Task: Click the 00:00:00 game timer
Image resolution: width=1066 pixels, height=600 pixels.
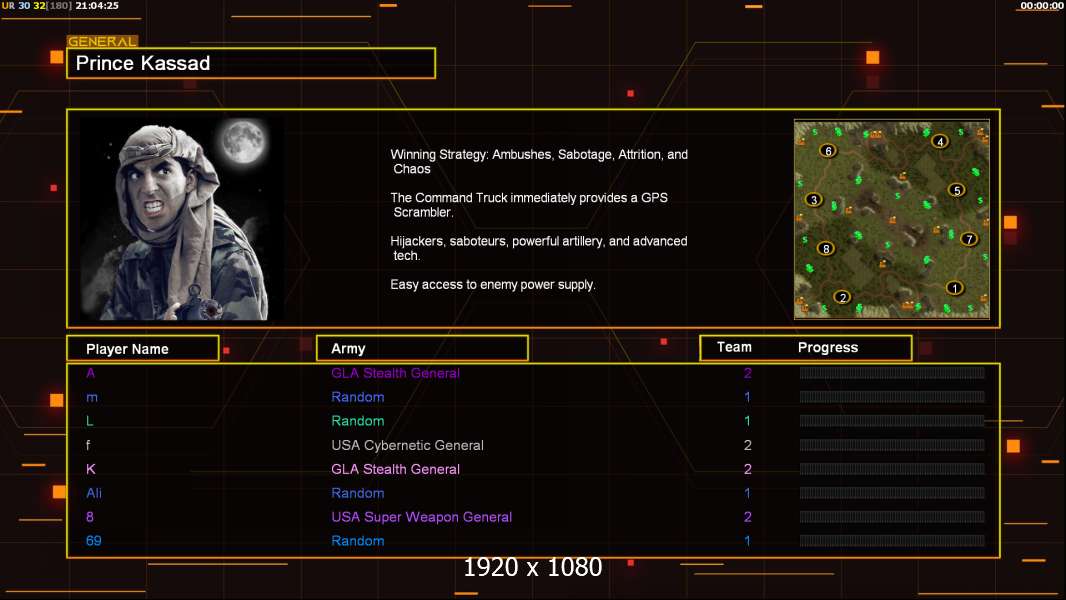Action: 1042,5
